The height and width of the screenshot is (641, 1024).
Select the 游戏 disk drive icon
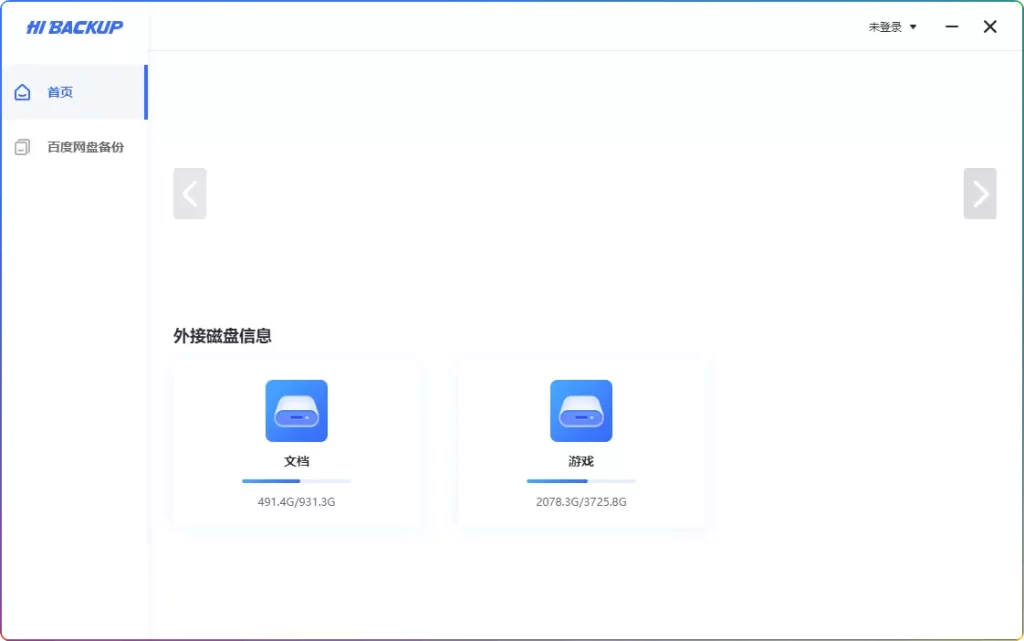[x=581, y=411]
